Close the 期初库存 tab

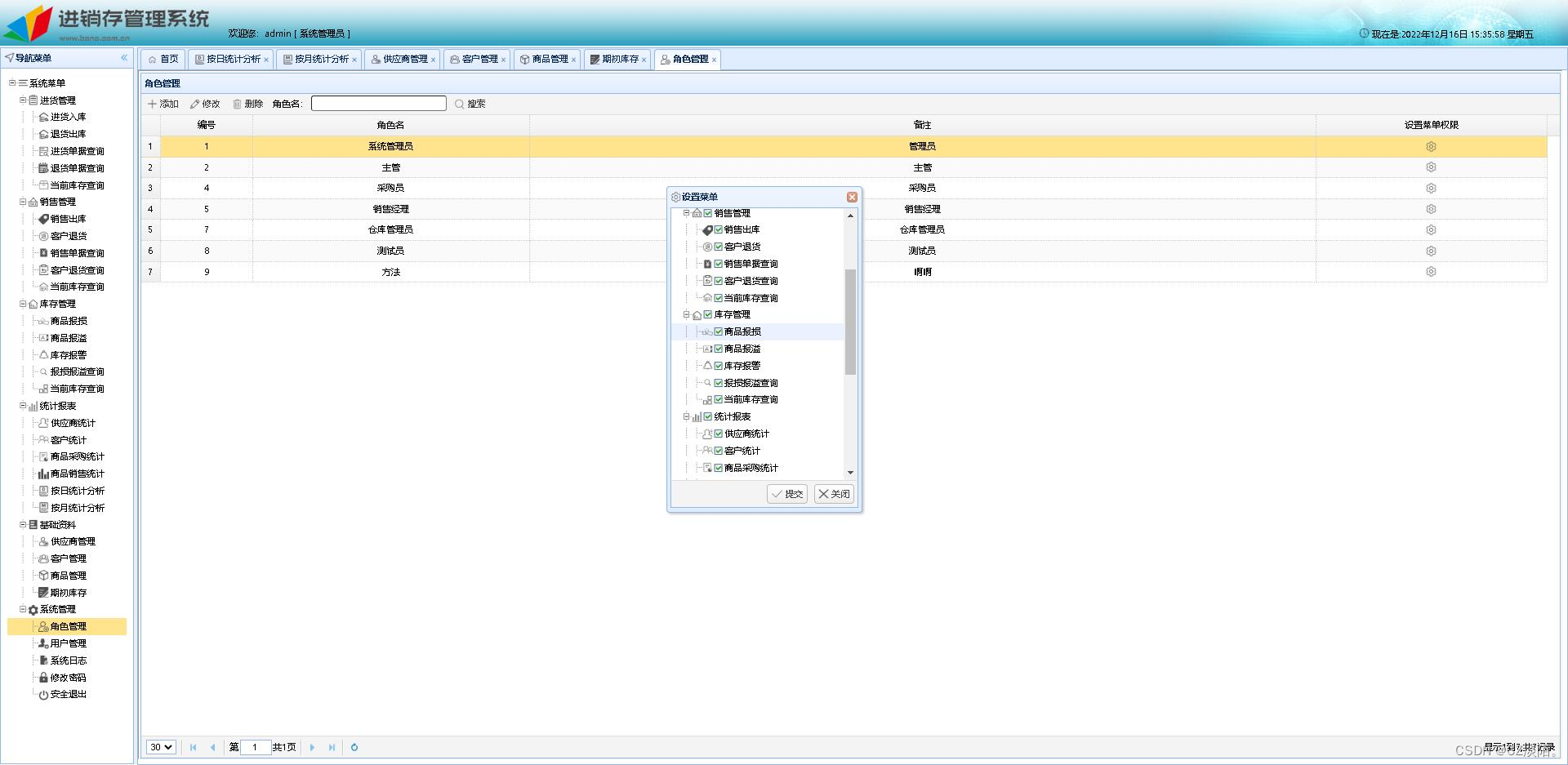[644, 60]
